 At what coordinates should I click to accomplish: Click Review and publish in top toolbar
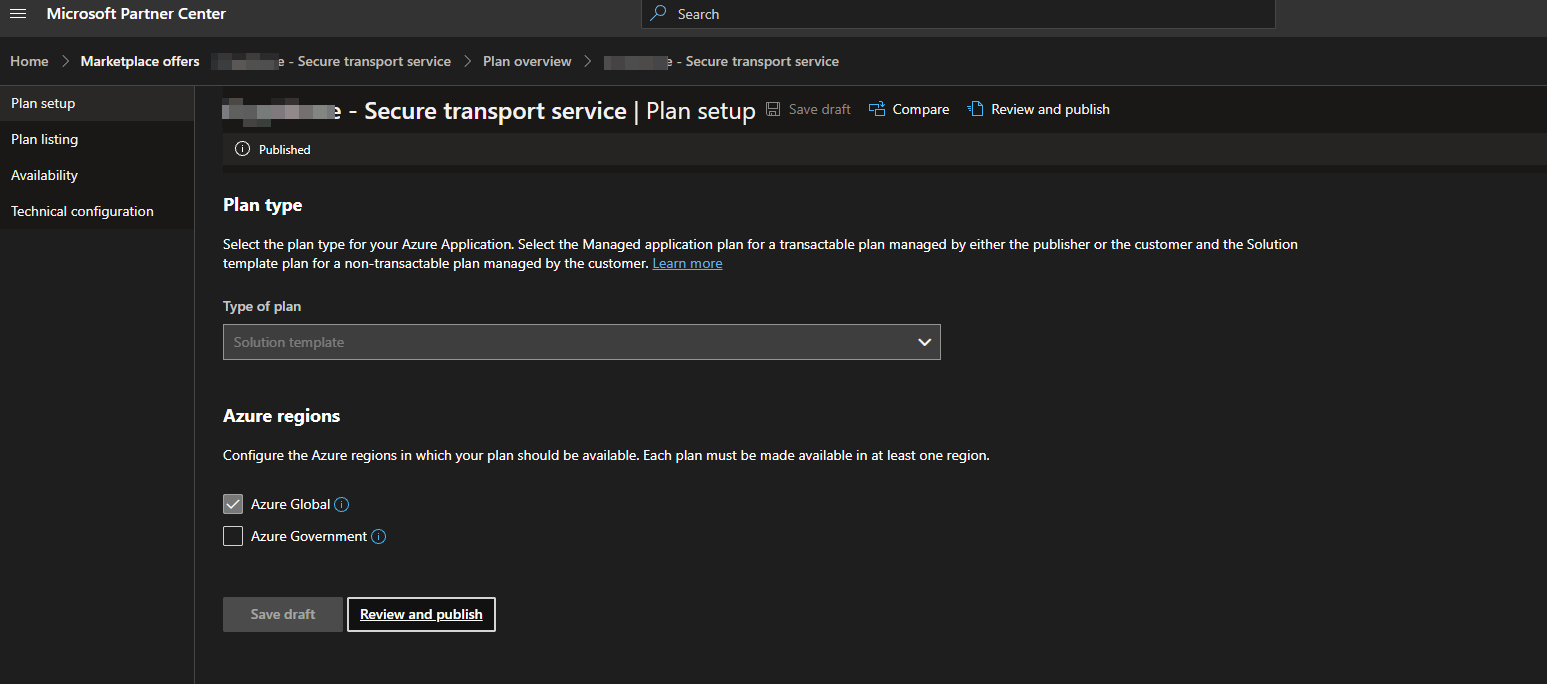pos(1039,109)
